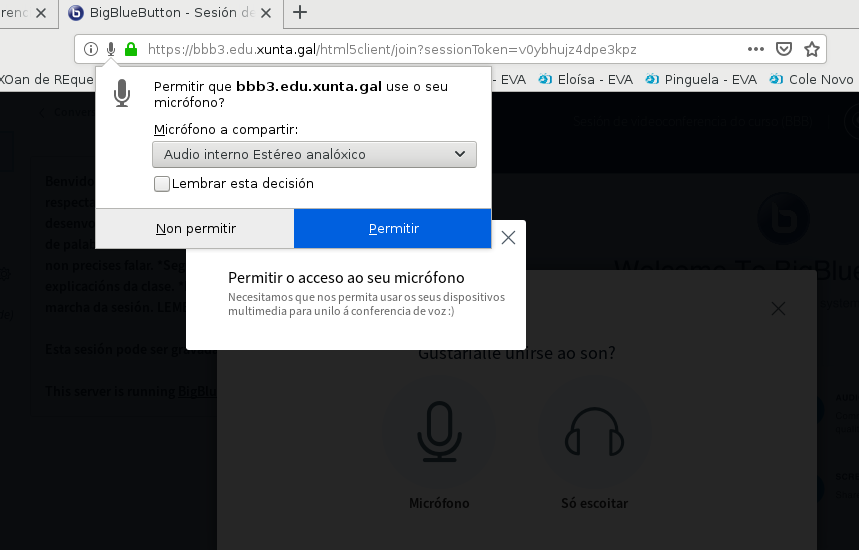
Task: Close the microphone access notice dialog
Action: (x=508, y=237)
